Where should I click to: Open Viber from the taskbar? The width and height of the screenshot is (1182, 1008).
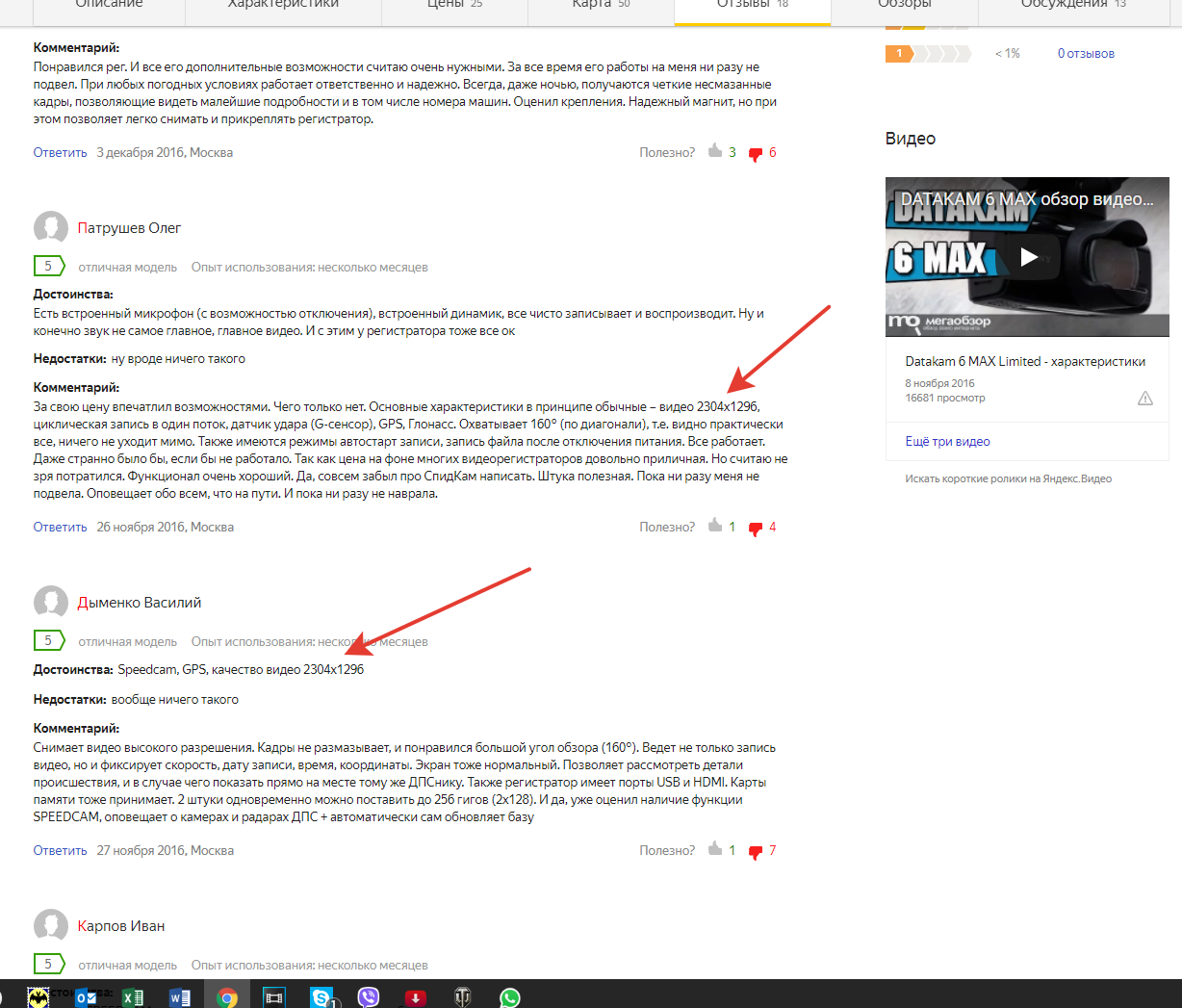[x=369, y=997]
